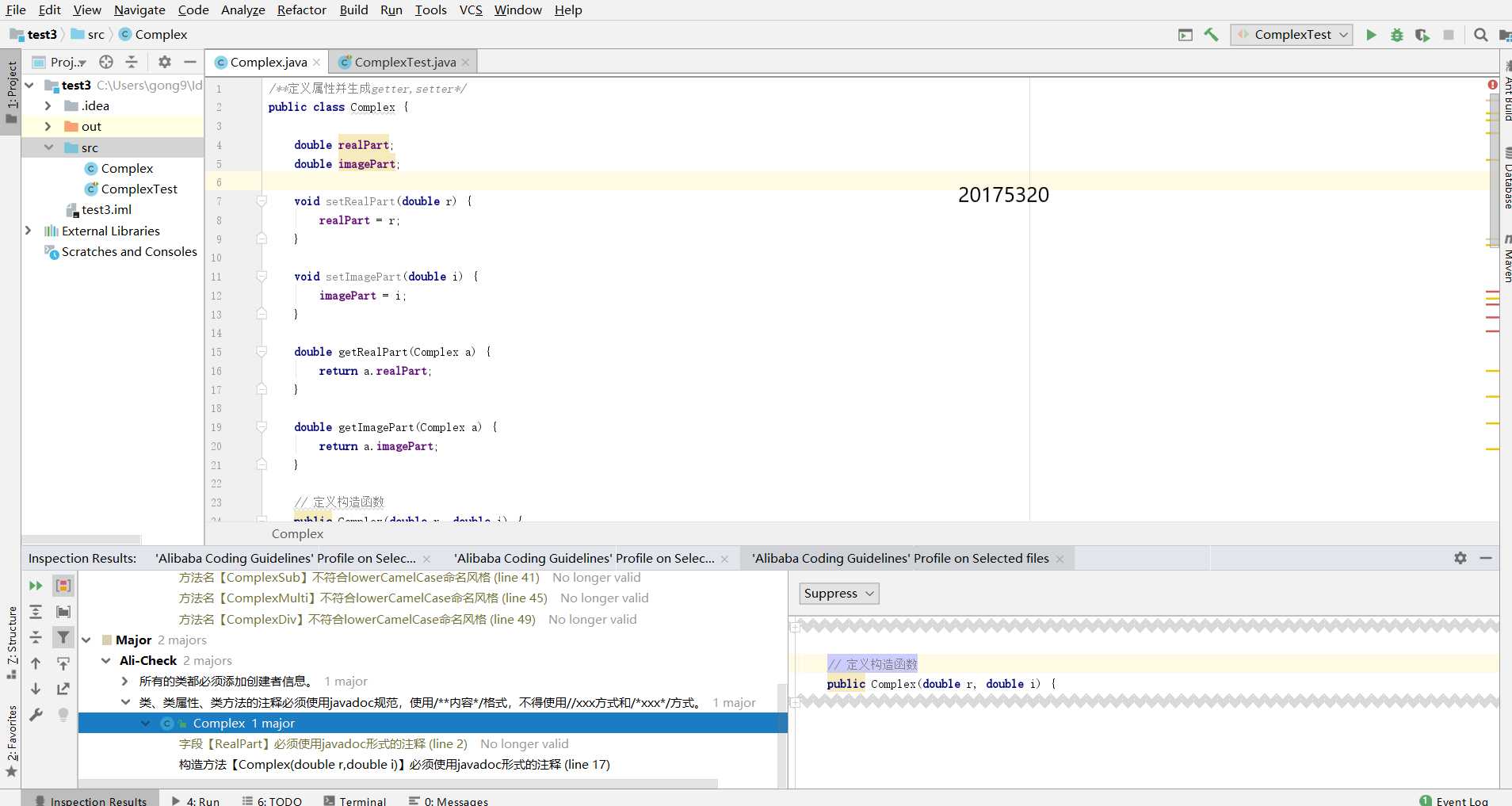
Task: Expand all inspection results
Action: coord(36,612)
